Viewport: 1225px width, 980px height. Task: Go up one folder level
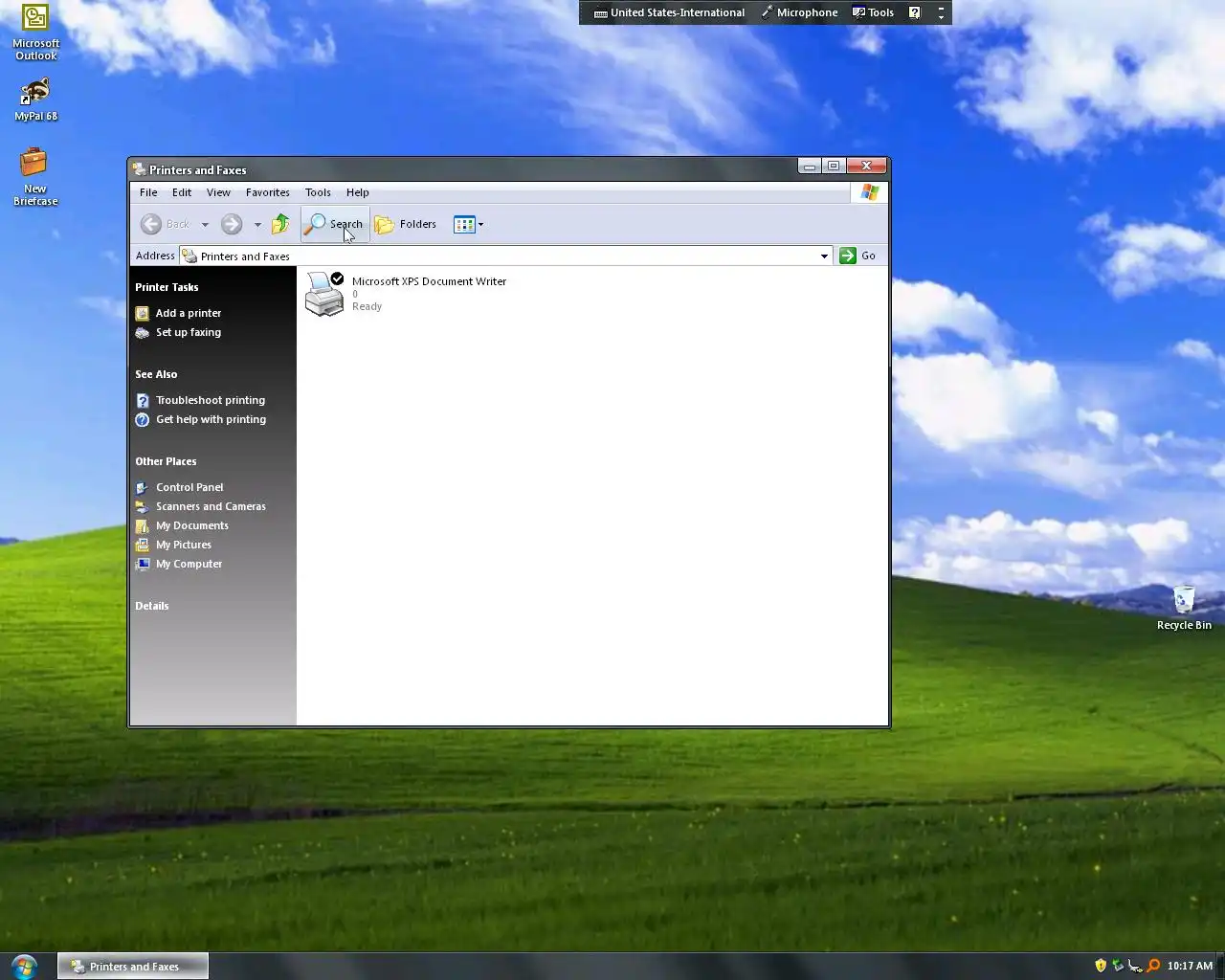tap(280, 224)
